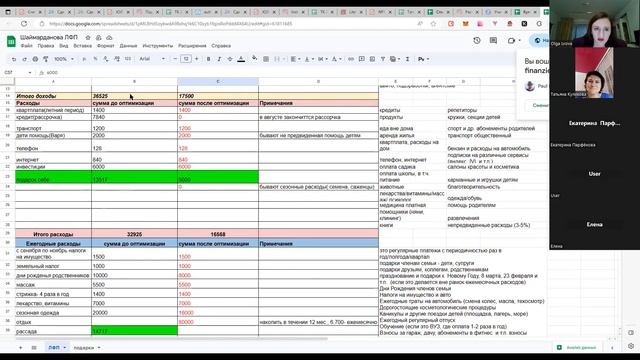This screenshot has height=360, width=640.
Task: Click the insert chart icon
Action: (372, 59)
